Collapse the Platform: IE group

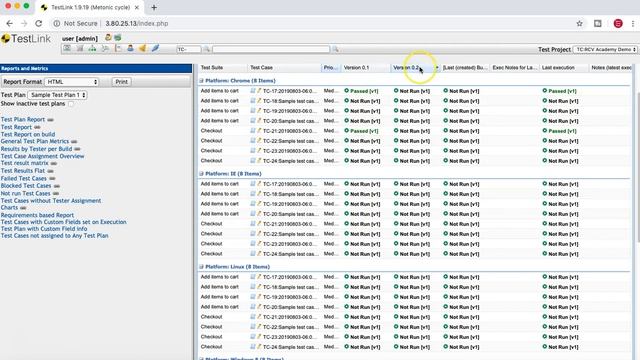click(201, 174)
